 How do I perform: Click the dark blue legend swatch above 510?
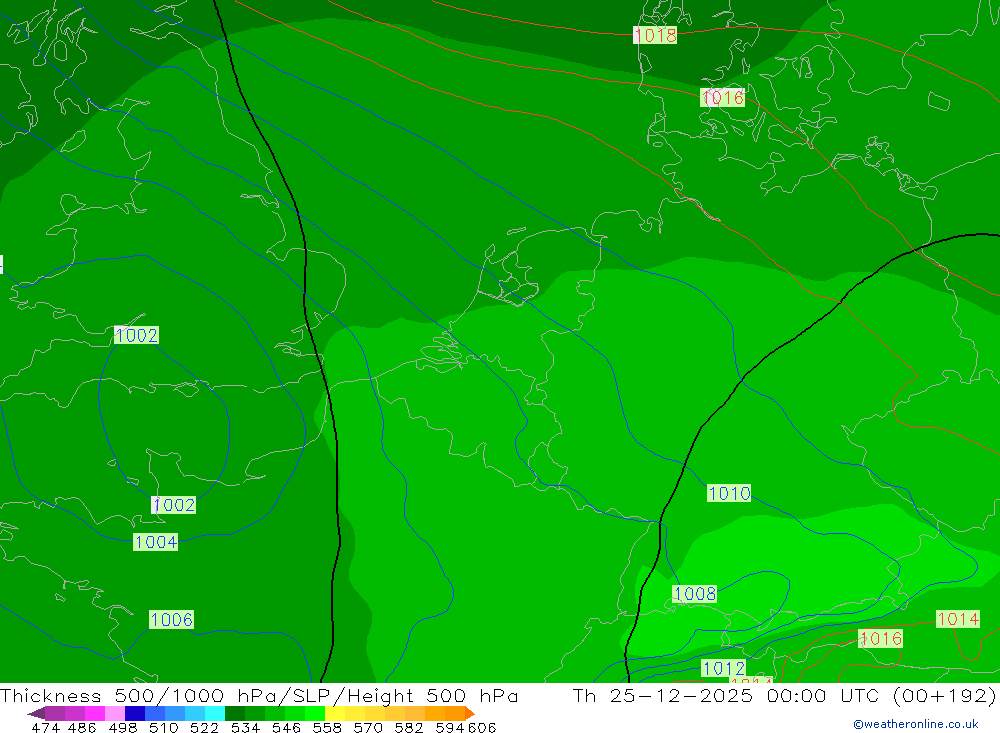coord(135,713)
